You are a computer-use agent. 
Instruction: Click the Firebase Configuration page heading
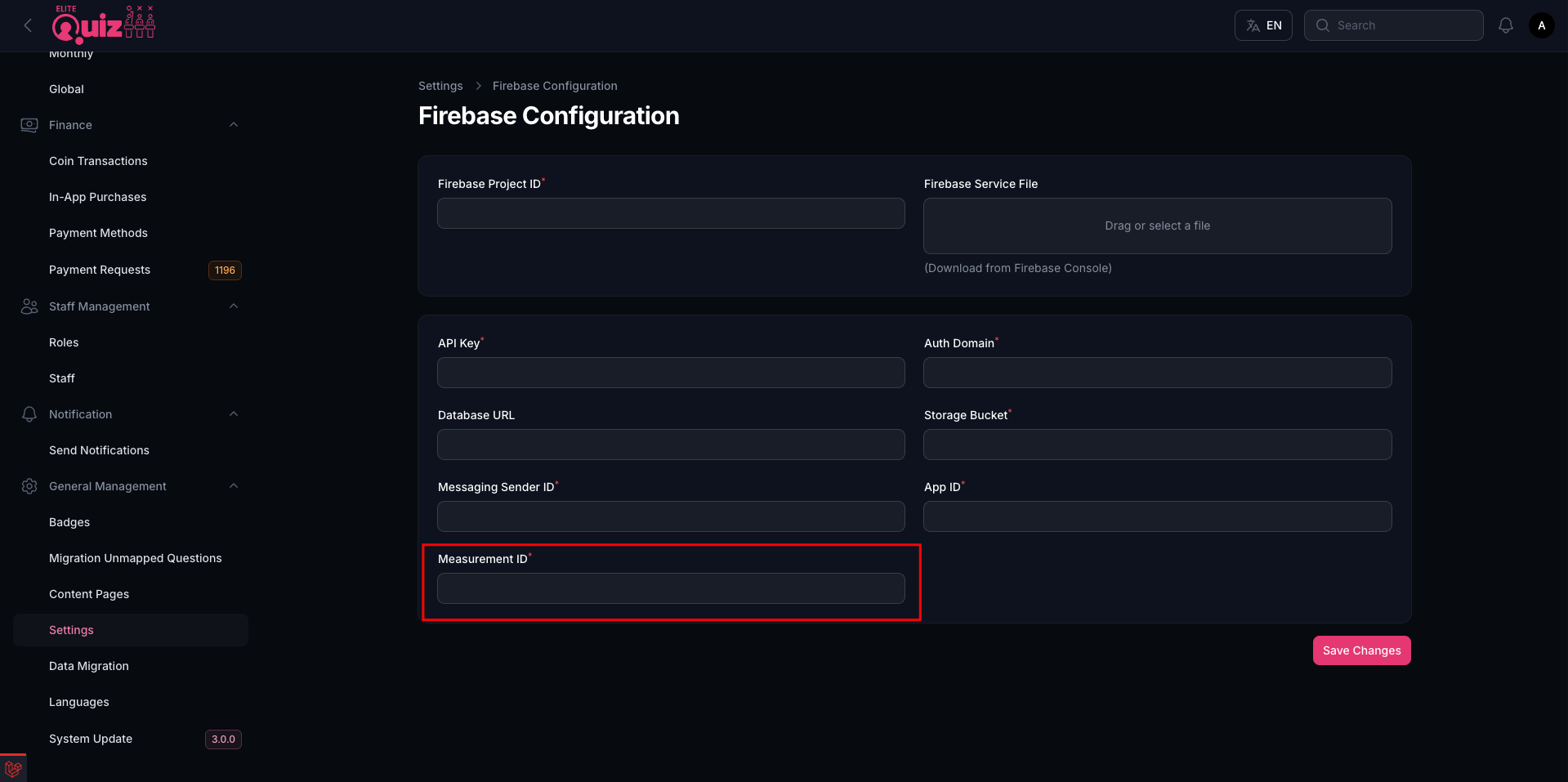click(x=548, y=116)
